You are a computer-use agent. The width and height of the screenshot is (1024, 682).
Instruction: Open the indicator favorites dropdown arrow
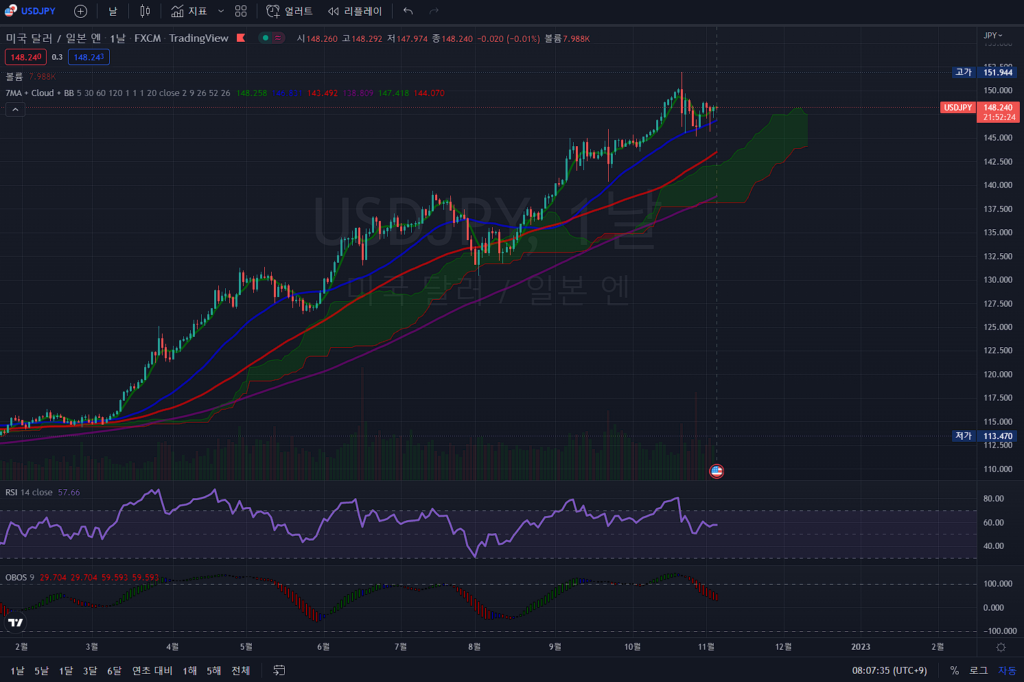[221, 11]
